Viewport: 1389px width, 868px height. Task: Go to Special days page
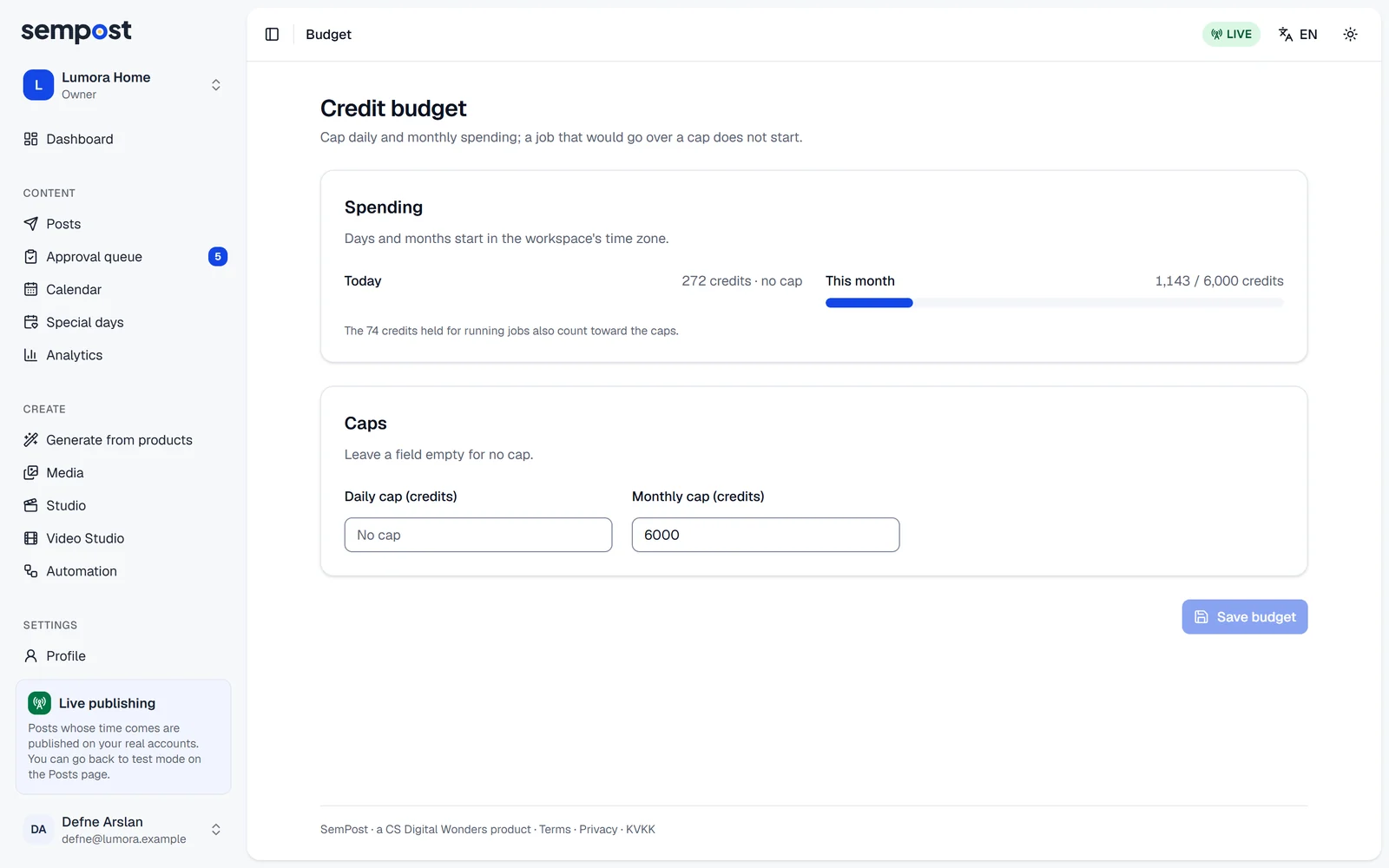pos(123,322)
